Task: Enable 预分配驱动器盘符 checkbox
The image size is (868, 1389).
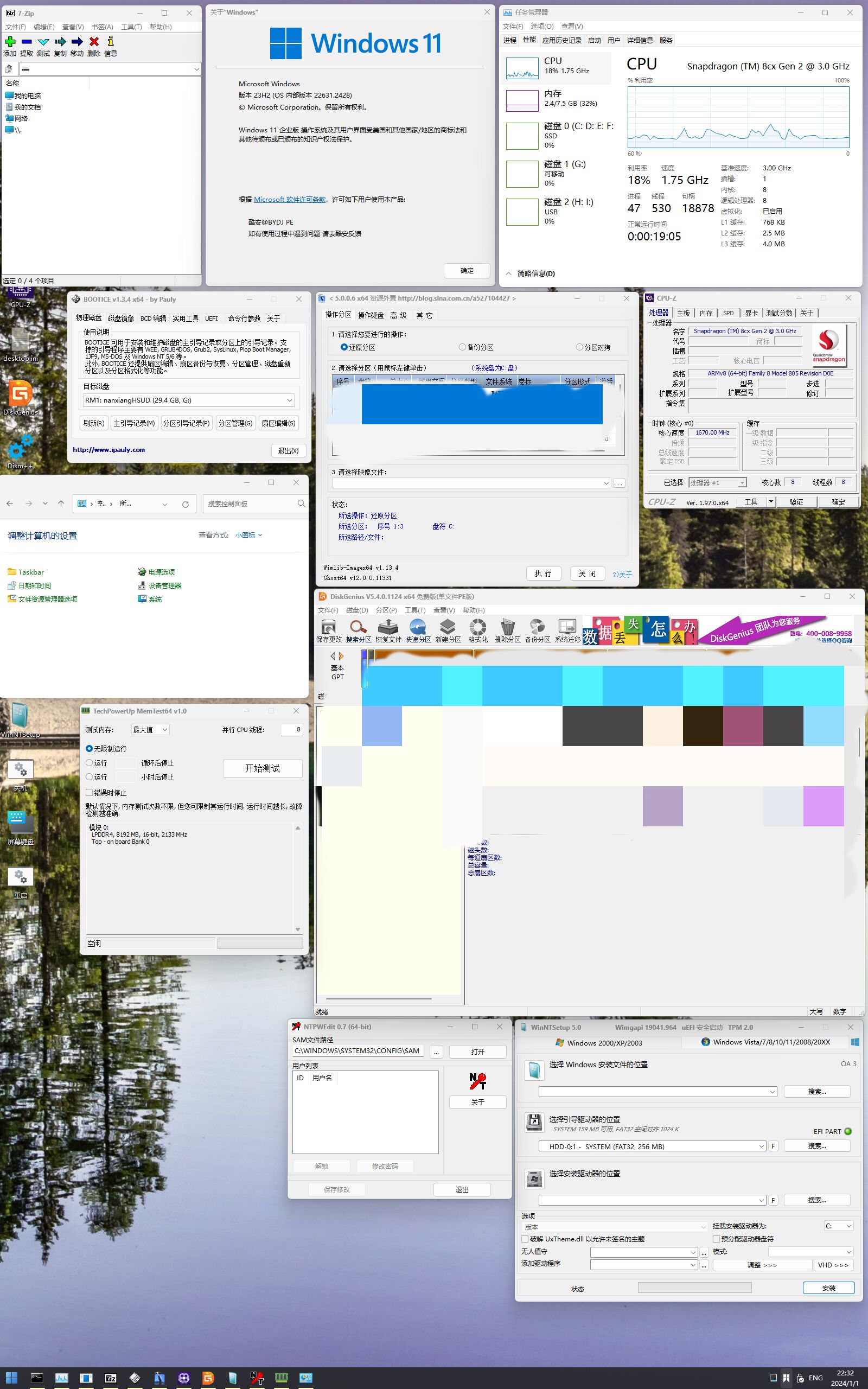Action: 716,1239
